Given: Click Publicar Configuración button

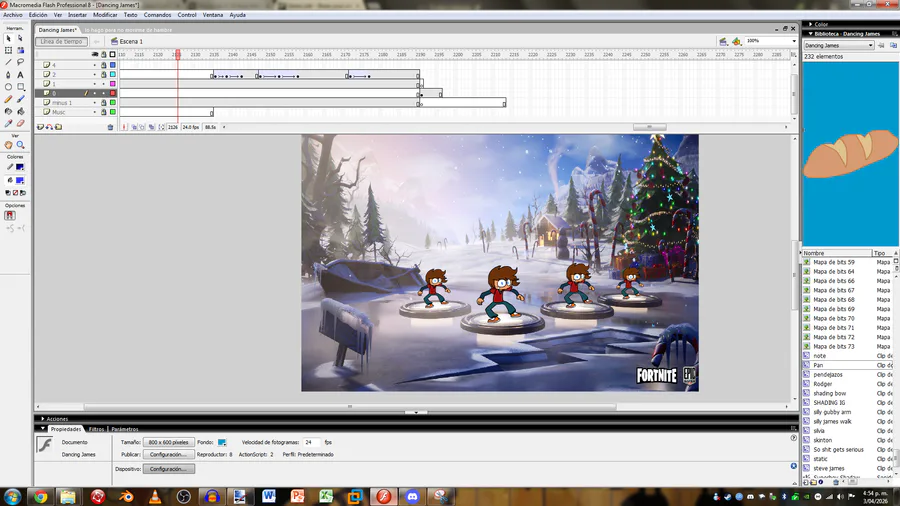Looking at the screenshot, I should [x=168, y=454].
